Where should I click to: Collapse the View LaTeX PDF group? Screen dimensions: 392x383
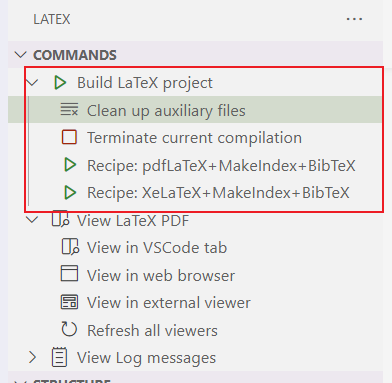pos(32,220)
